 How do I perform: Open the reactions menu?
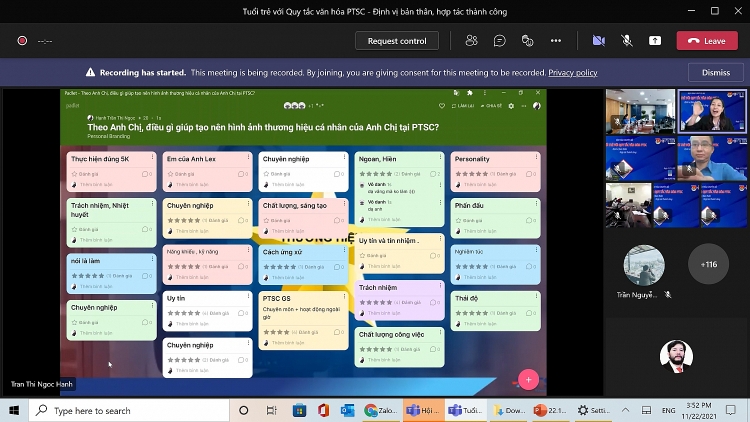tap(527, 41)
